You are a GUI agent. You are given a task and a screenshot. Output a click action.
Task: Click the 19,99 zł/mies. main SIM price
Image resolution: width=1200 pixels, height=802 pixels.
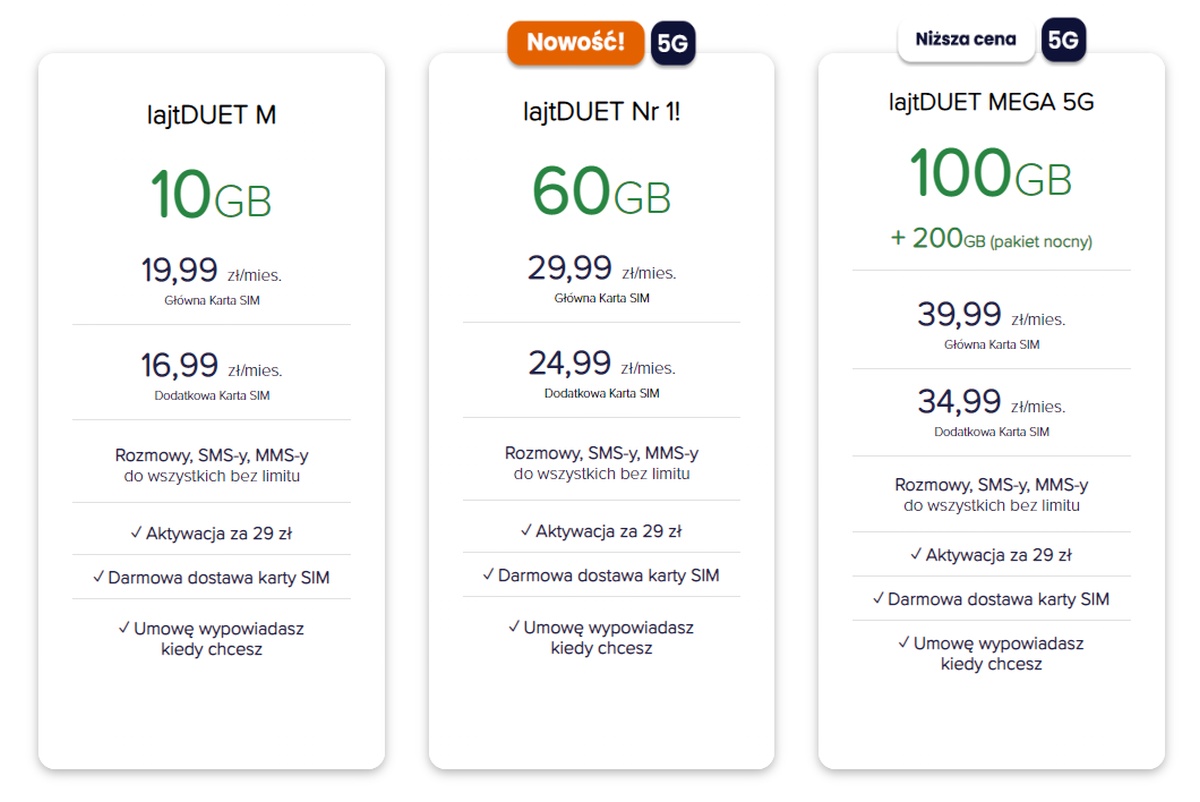[211, 271]
